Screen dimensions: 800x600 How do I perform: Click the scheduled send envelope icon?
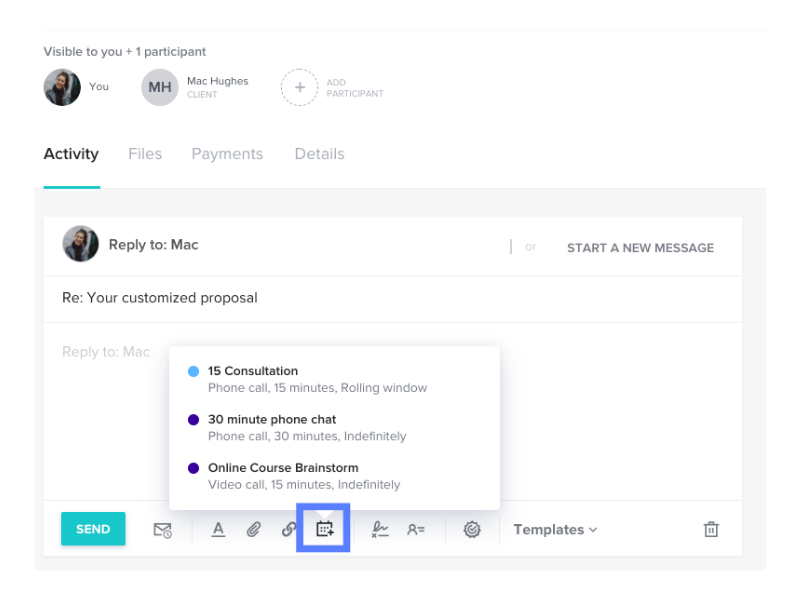tap(163, 530)
